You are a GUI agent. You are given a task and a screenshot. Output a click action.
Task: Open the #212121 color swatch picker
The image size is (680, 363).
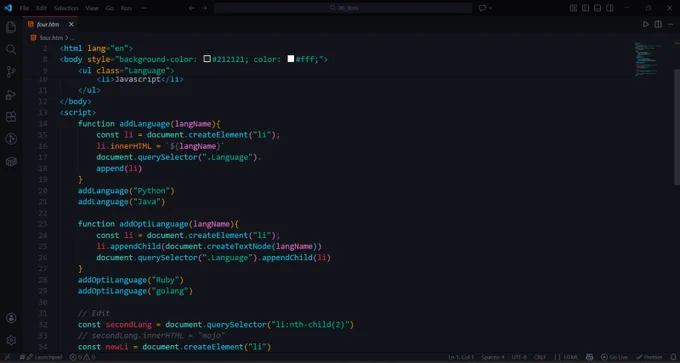coord(207,59)
